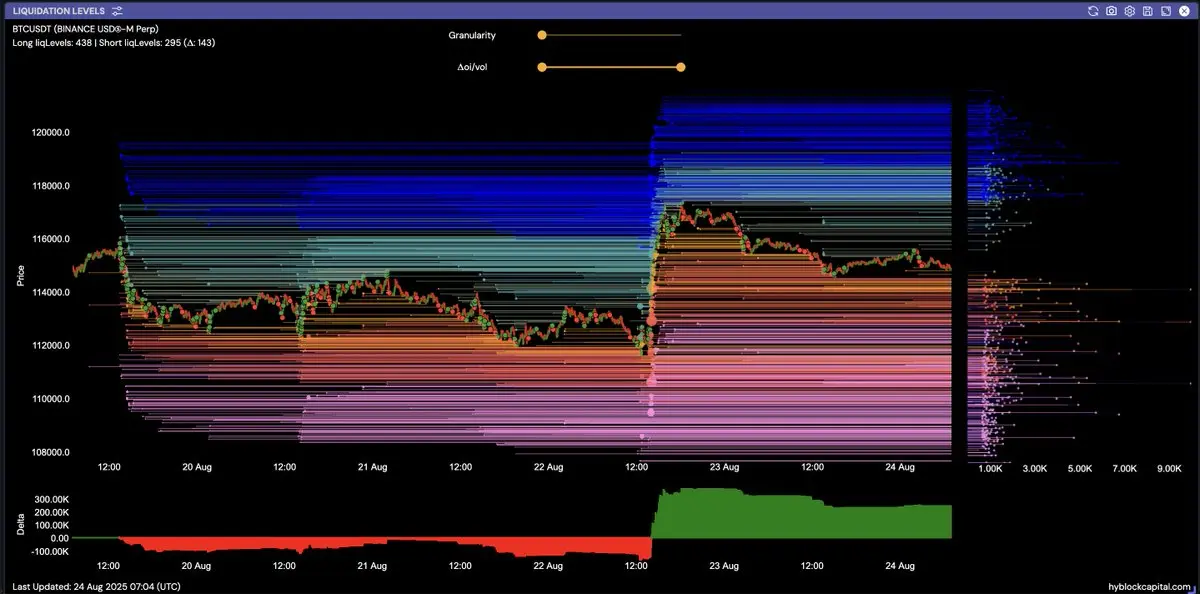The width and height of the screenshot is (1200, 594).
Task: Click the 22 Aug date label on price chart
Action: [548, 467]
